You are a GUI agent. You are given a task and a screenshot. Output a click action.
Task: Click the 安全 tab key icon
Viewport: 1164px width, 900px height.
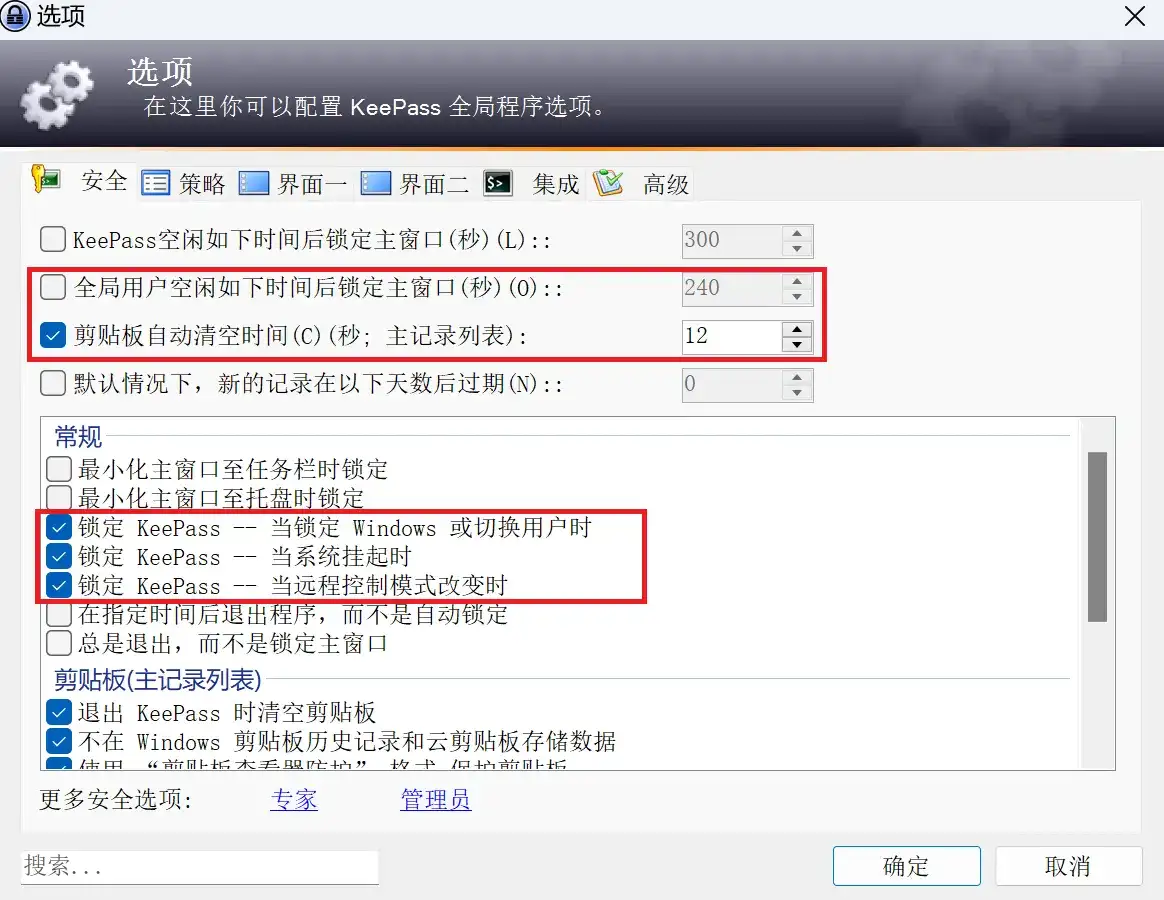[45, 180]
